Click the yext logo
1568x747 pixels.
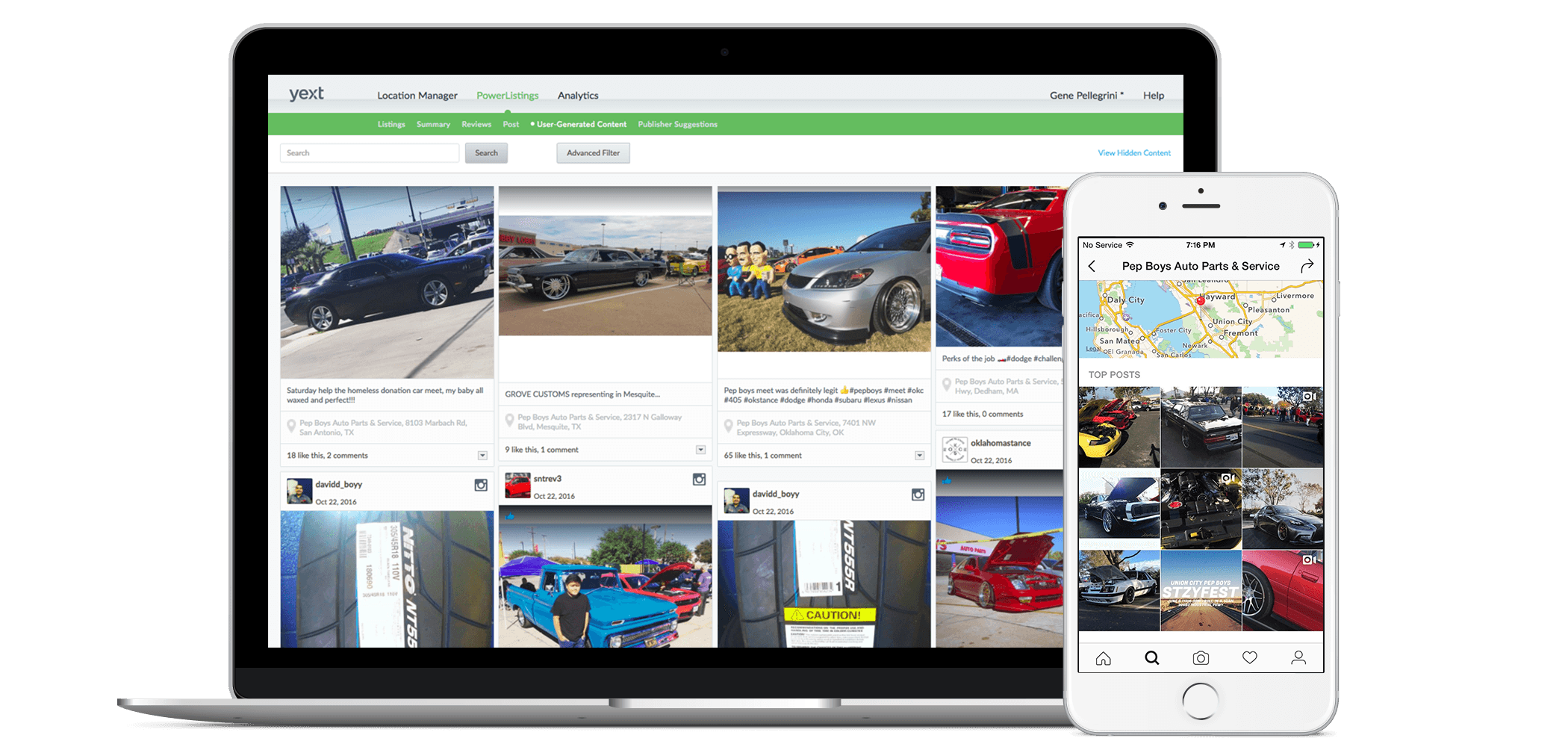[306, 94]
